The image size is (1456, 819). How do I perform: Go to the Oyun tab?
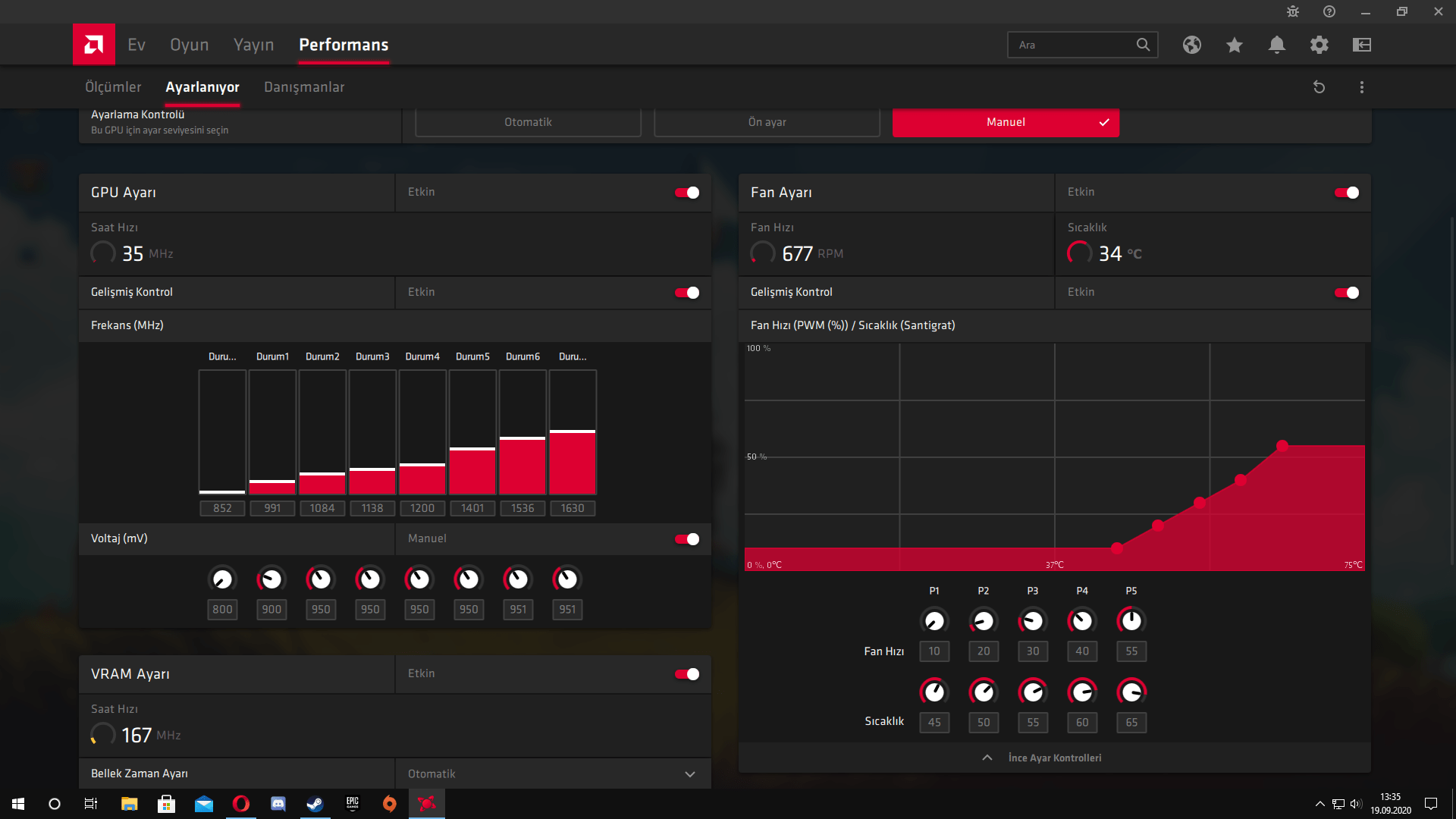pyautogui.click(x=189, y=45)
